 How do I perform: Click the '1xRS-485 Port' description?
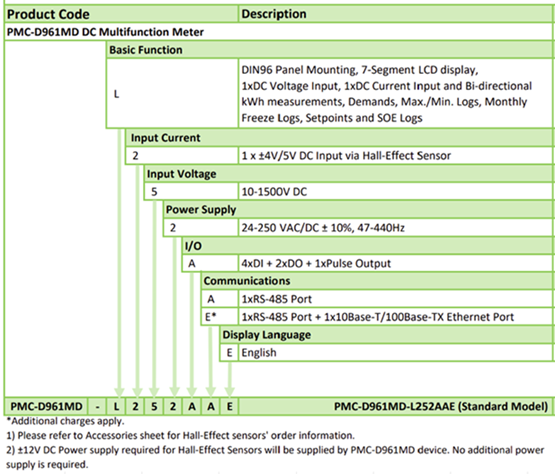click(276, 299)
